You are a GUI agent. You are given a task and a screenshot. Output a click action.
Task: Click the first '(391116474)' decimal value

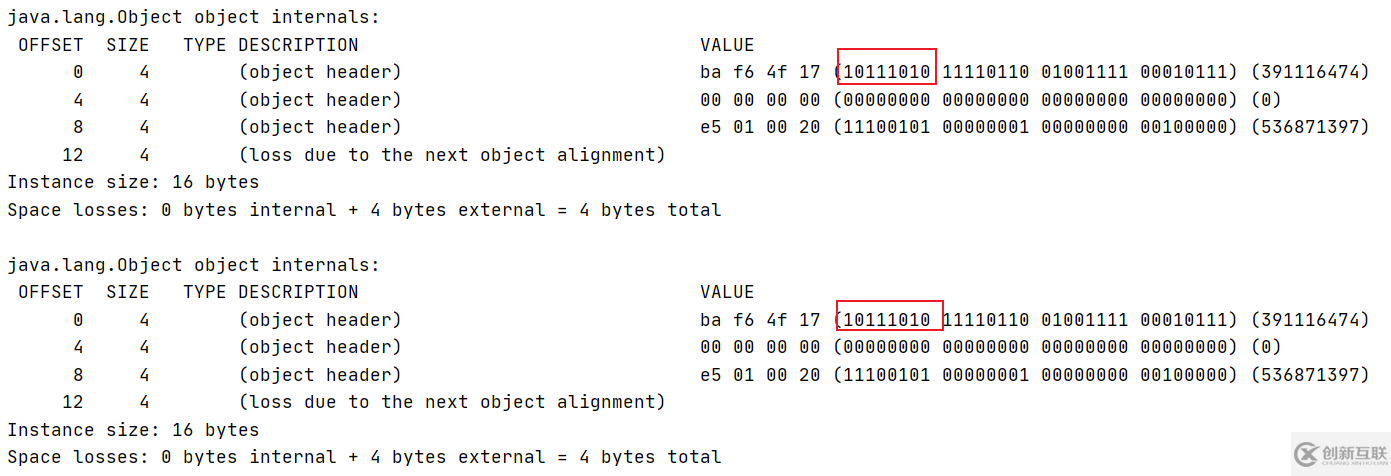(1309, 72)
